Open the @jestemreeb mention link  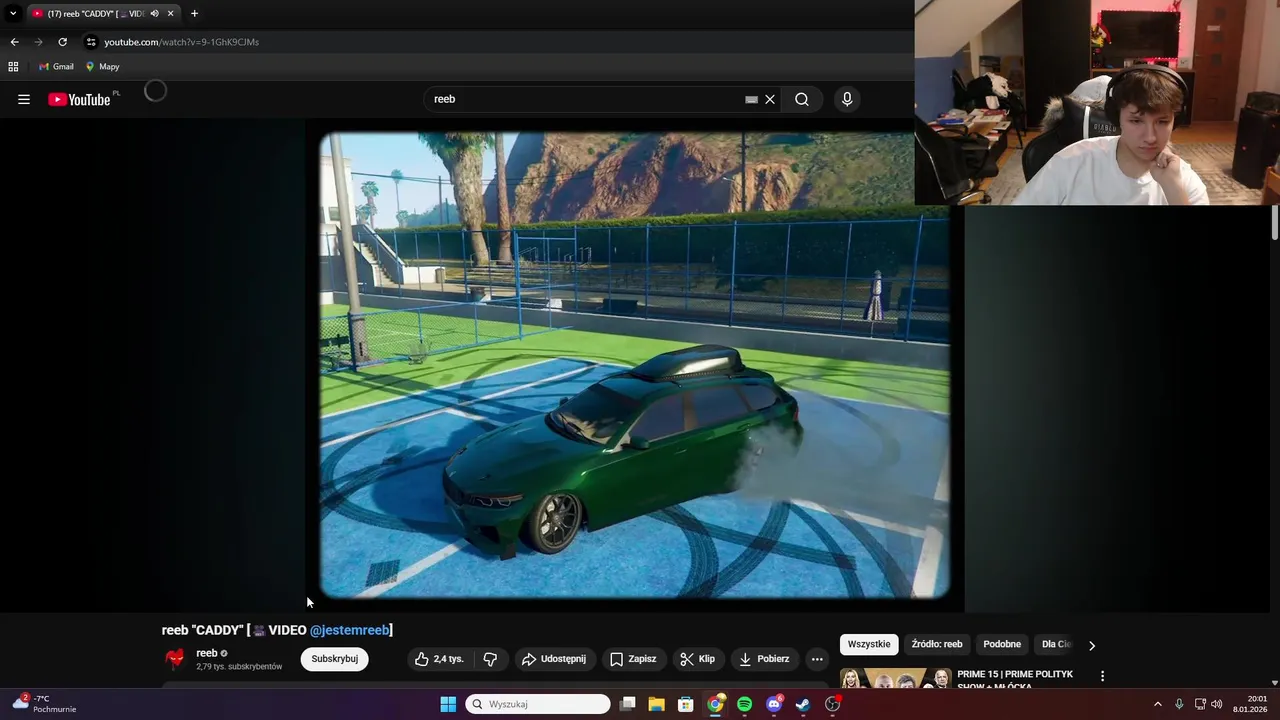tap(349, 630)
